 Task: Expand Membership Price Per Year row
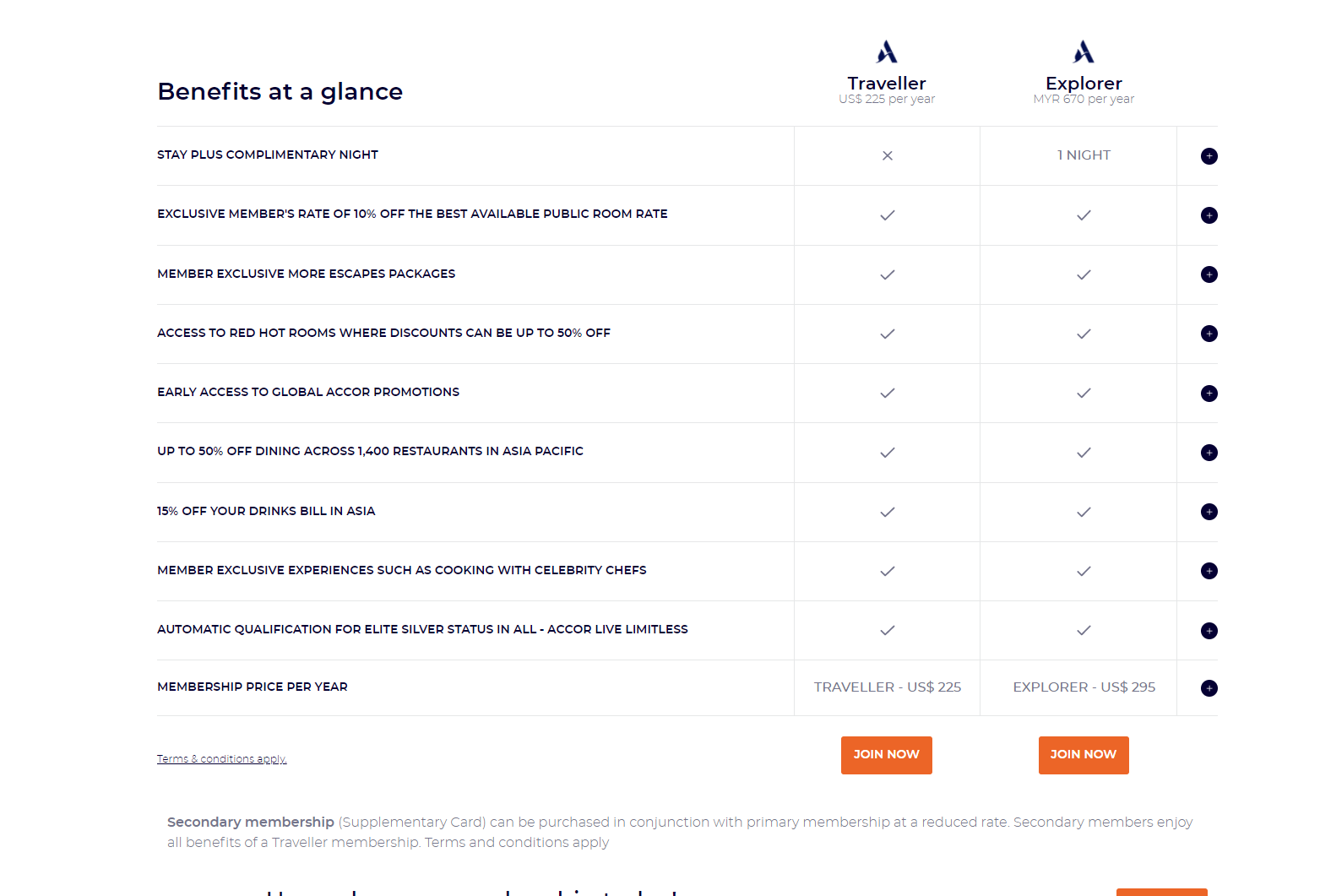[x=1209, y=688]
